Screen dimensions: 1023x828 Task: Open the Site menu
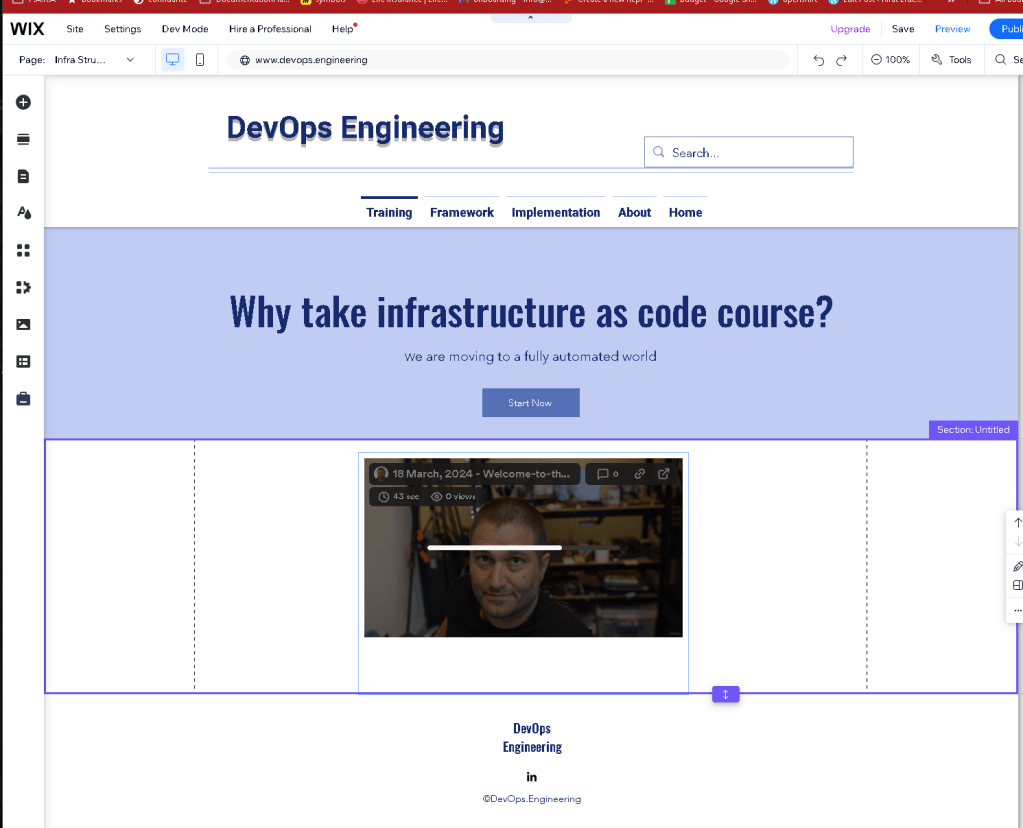click(x=75, y=29)
